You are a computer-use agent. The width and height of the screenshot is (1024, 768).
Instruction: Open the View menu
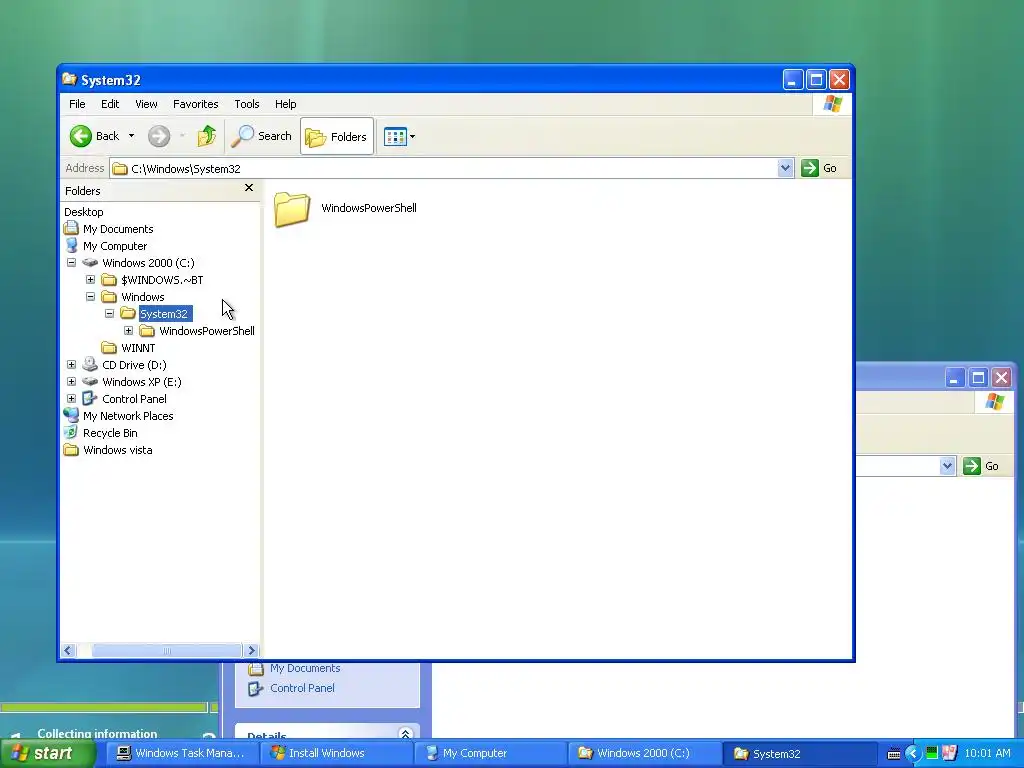click(x=146, y=104)
